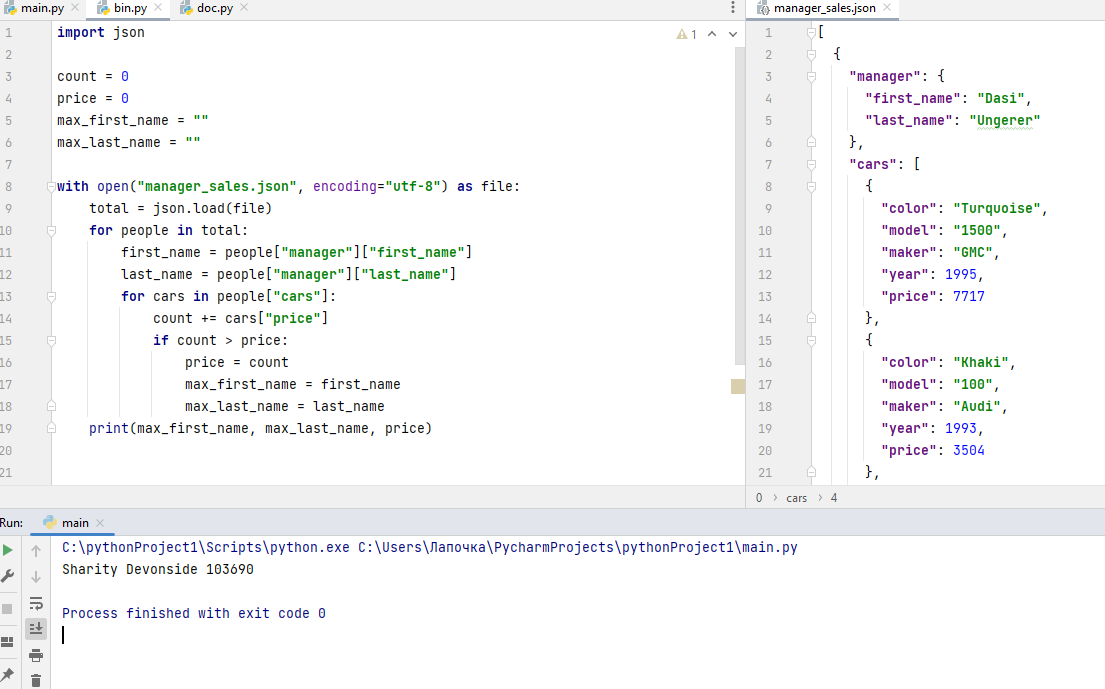Click the 'Sharity Devonside 103690' output line
1105x689 pixels.
pyautogui.click(x=158, y=569)
